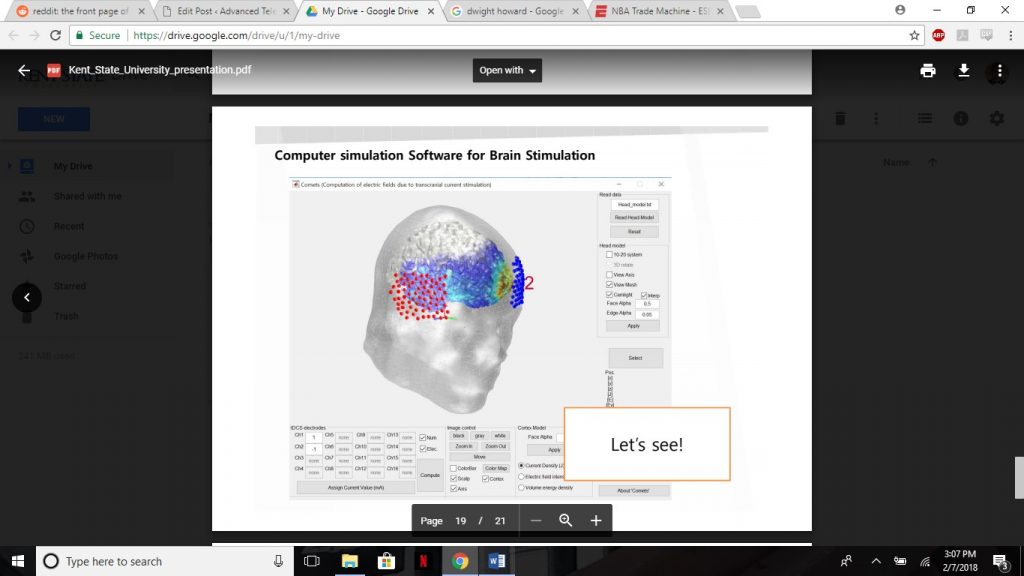Close the reddit tab
This screenshot has width=1024, height=576.
pyautogui.click(x=141, y=11)
